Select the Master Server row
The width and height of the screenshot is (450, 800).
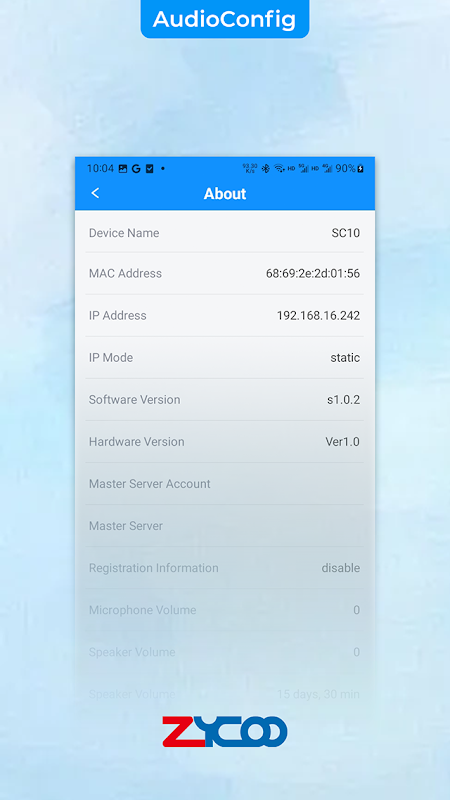[x=225, y=526]
